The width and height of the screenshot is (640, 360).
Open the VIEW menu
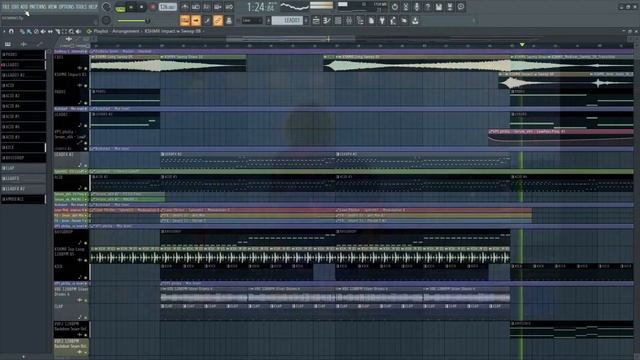[x=53, y=7]
